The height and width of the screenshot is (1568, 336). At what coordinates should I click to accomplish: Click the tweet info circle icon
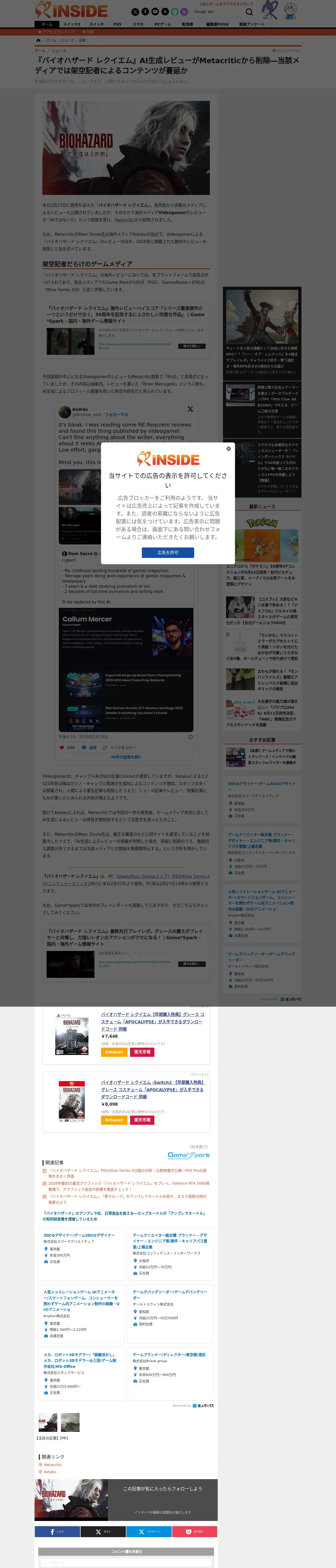(x=190, y=737)
